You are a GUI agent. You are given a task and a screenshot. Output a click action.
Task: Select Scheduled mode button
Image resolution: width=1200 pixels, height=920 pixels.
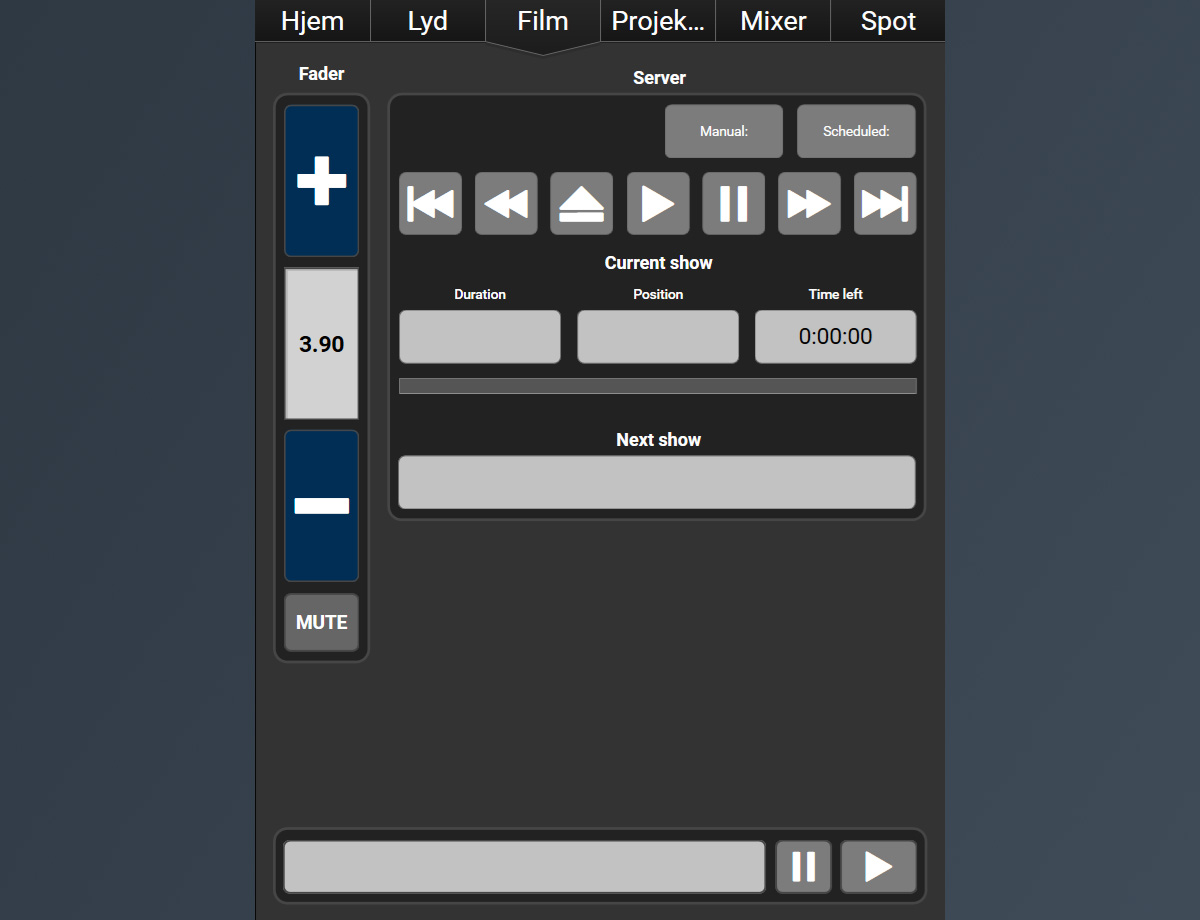tap(856, 131)
